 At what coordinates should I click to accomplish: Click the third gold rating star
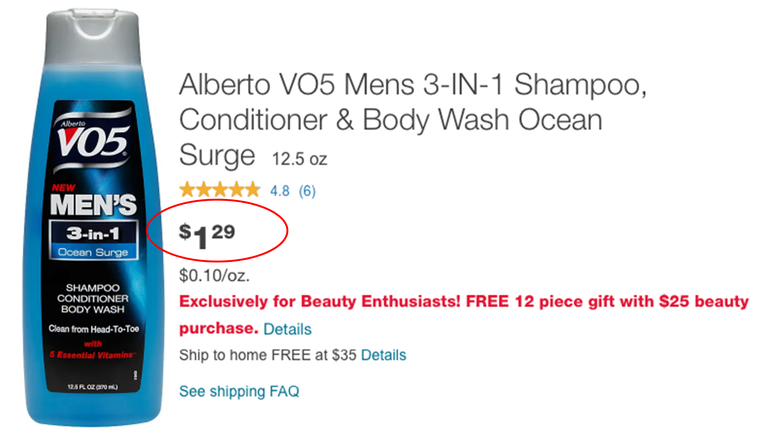220,190
